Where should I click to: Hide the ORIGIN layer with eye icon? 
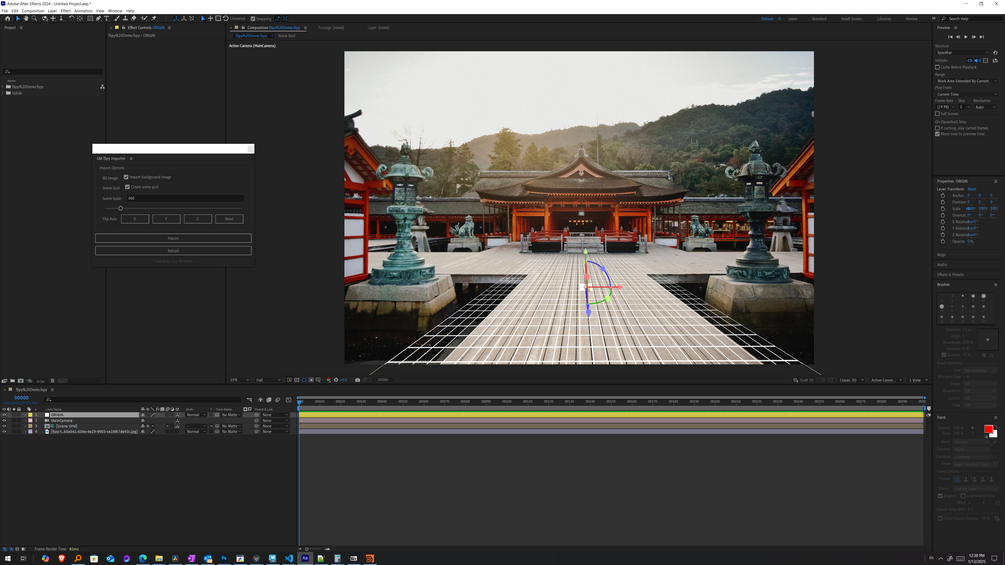[4, 415]
